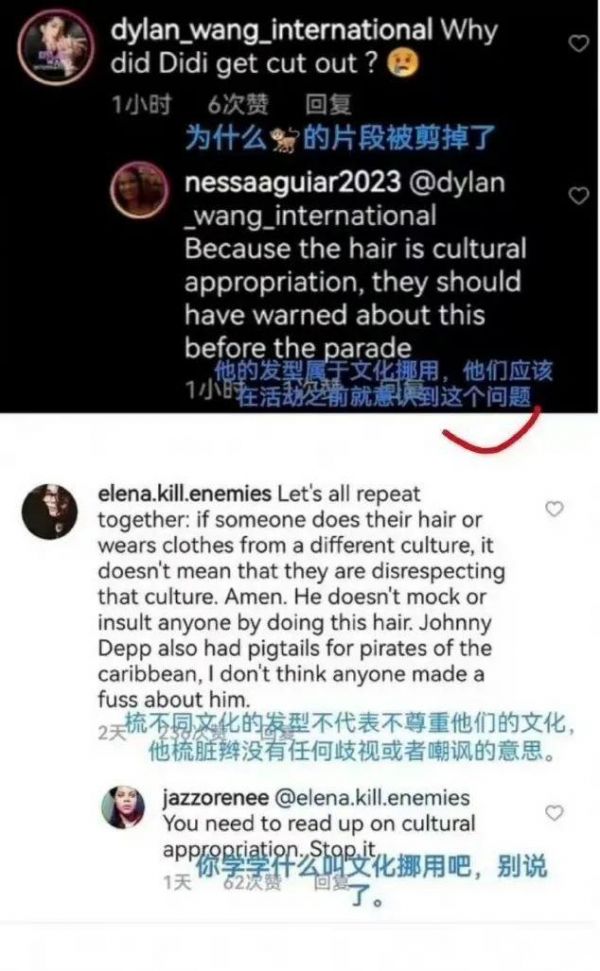Open nessaaguiar2023's avatar
This screenshot has width=600, height=971.
point(139,190)
